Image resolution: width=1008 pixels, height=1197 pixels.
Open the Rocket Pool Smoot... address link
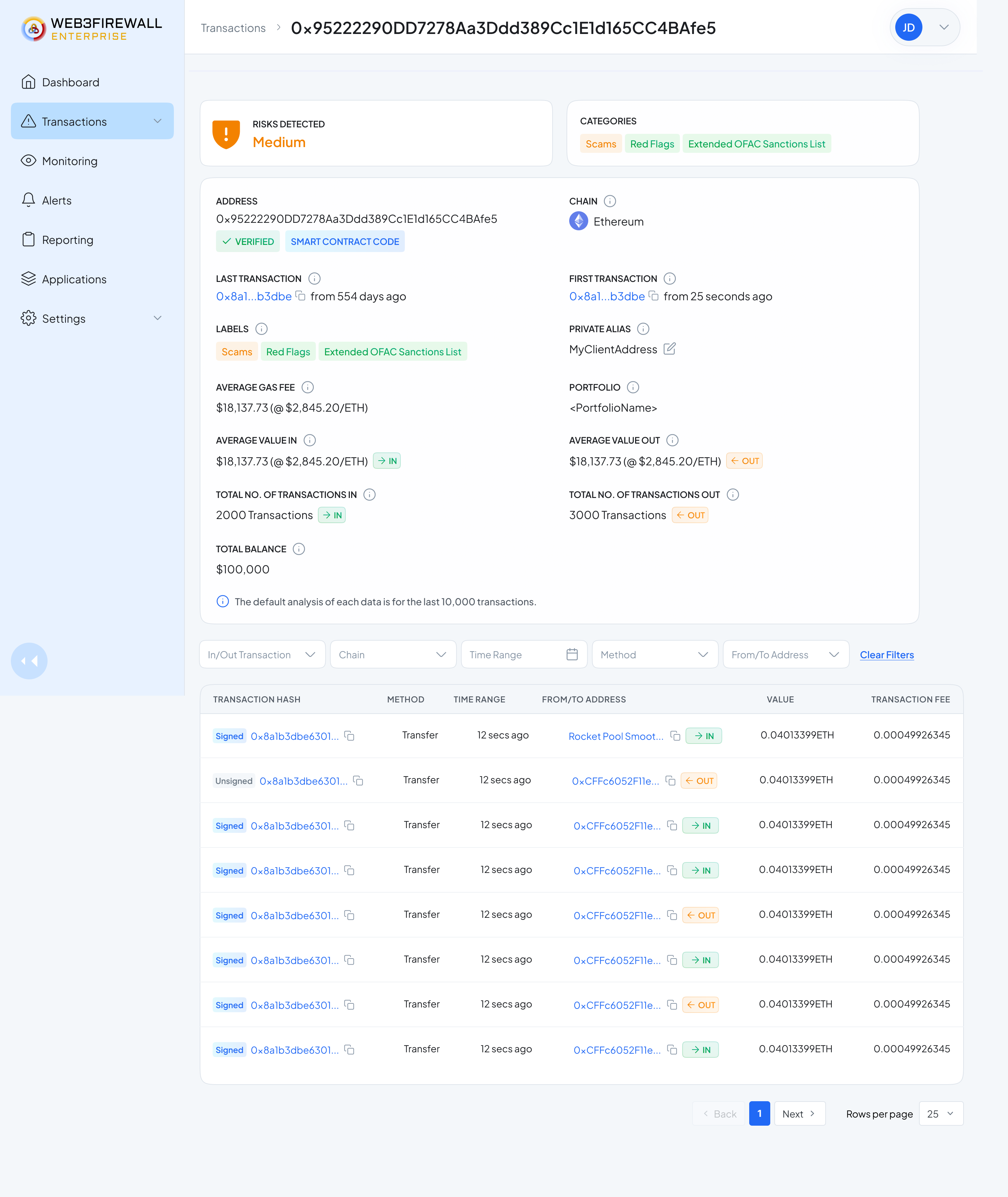click(x=616, y=736)
